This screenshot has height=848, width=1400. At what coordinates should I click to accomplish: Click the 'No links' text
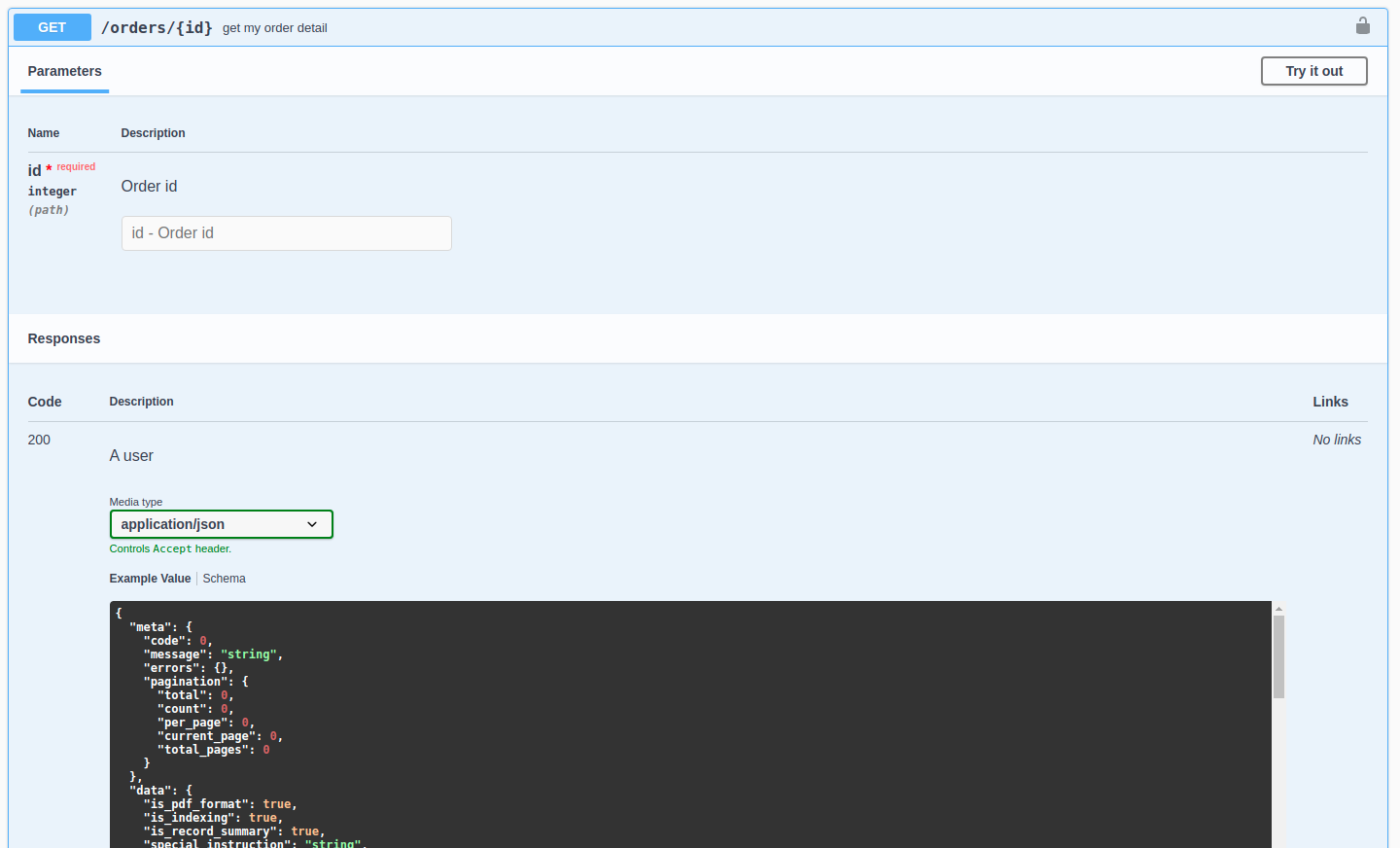[x=1337, y=440]
